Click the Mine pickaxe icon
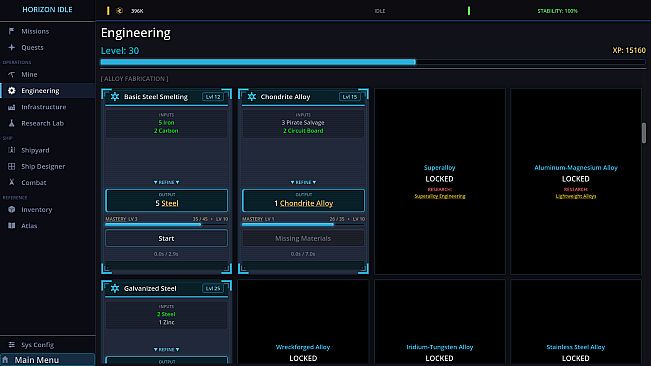651x366 pixels. pos(12,74)
